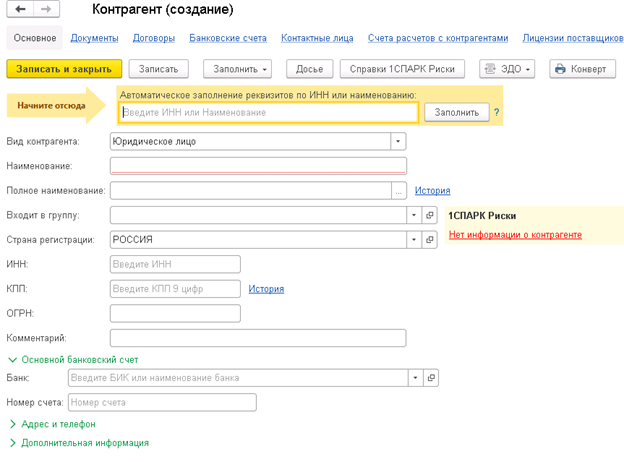Expand the Дополнительная информация section

(x=79, y=443)
